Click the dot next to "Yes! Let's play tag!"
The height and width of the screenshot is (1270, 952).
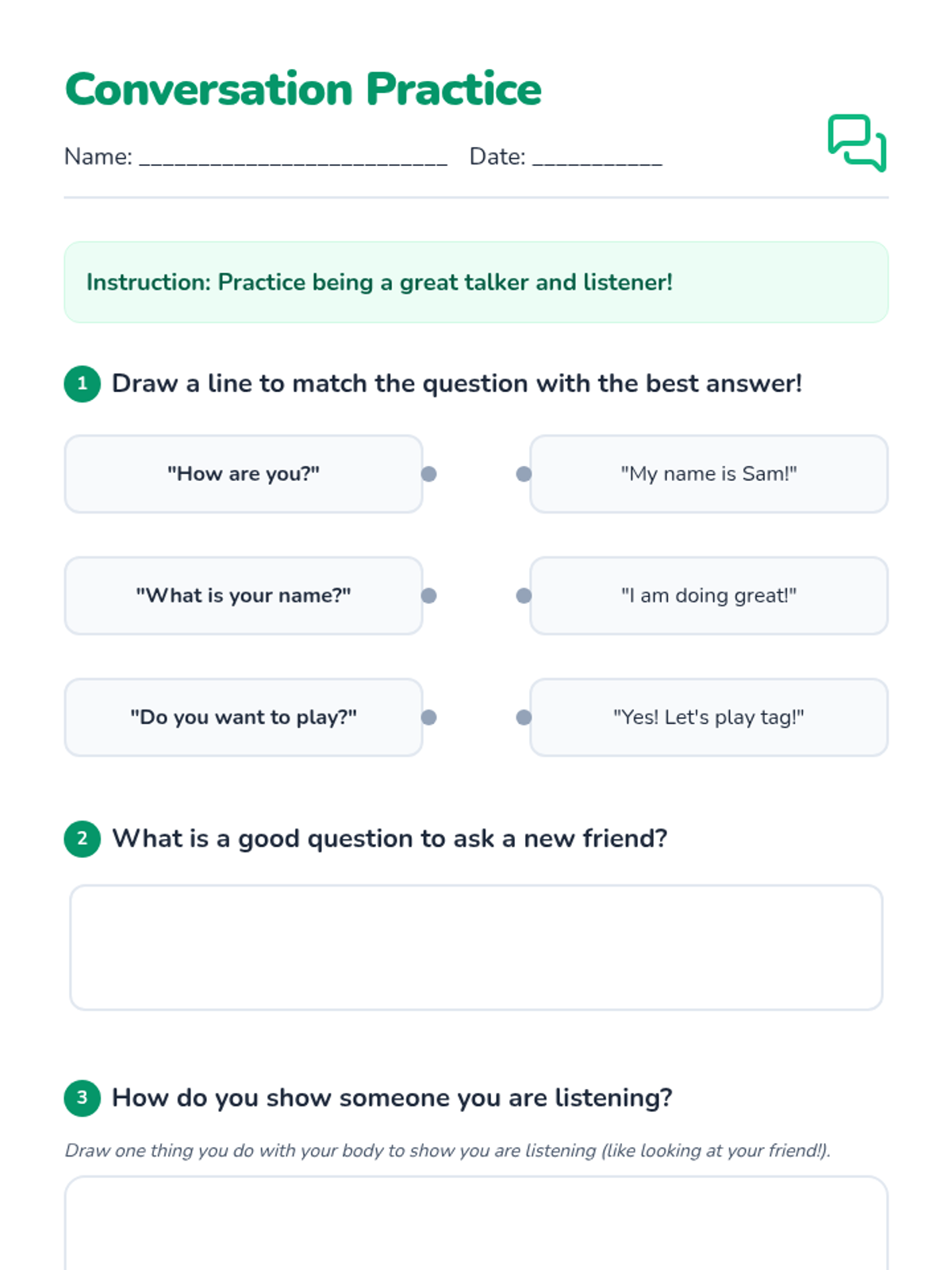coord(524,718)
